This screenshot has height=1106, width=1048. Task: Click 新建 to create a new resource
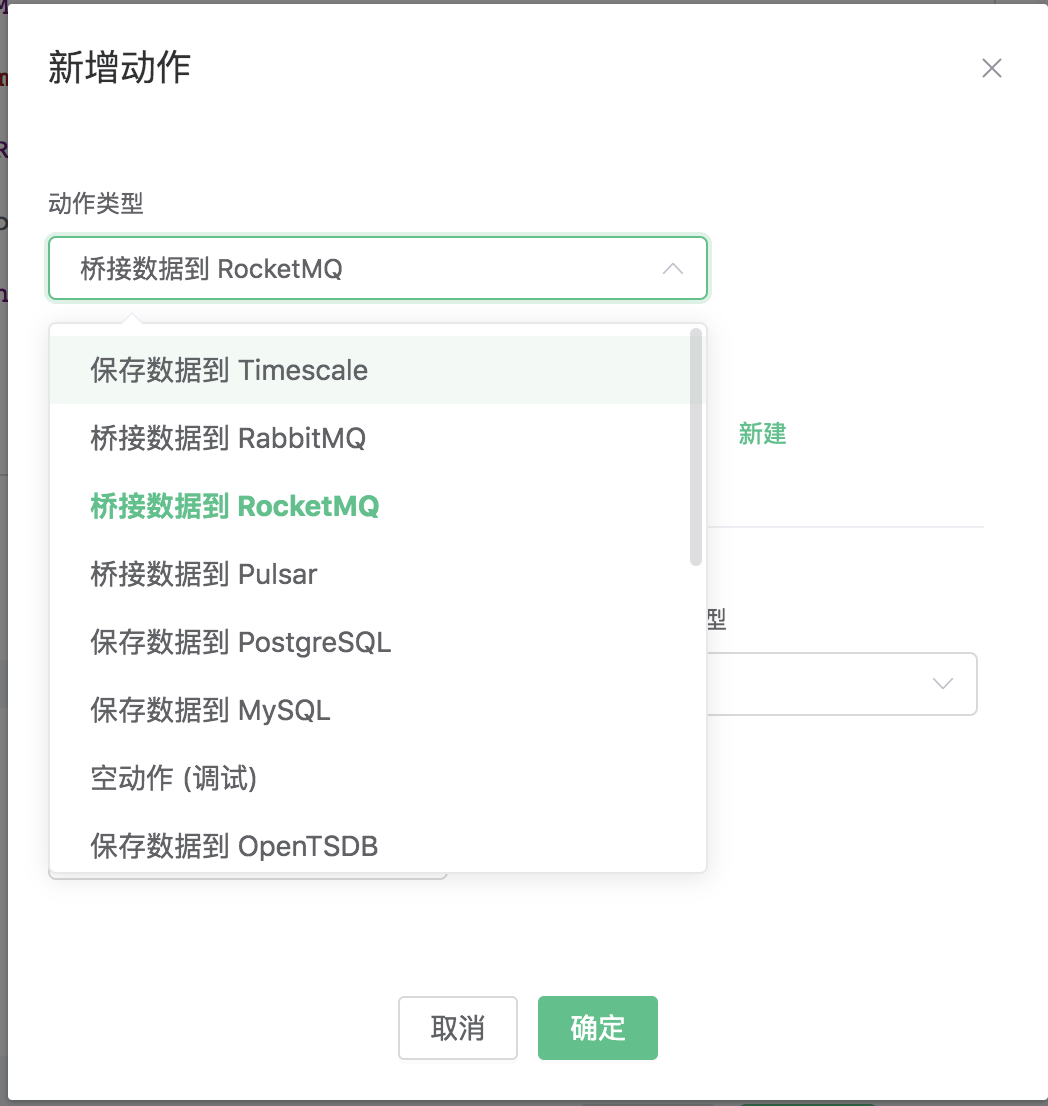pyautogui.click(x=763, y=434)
